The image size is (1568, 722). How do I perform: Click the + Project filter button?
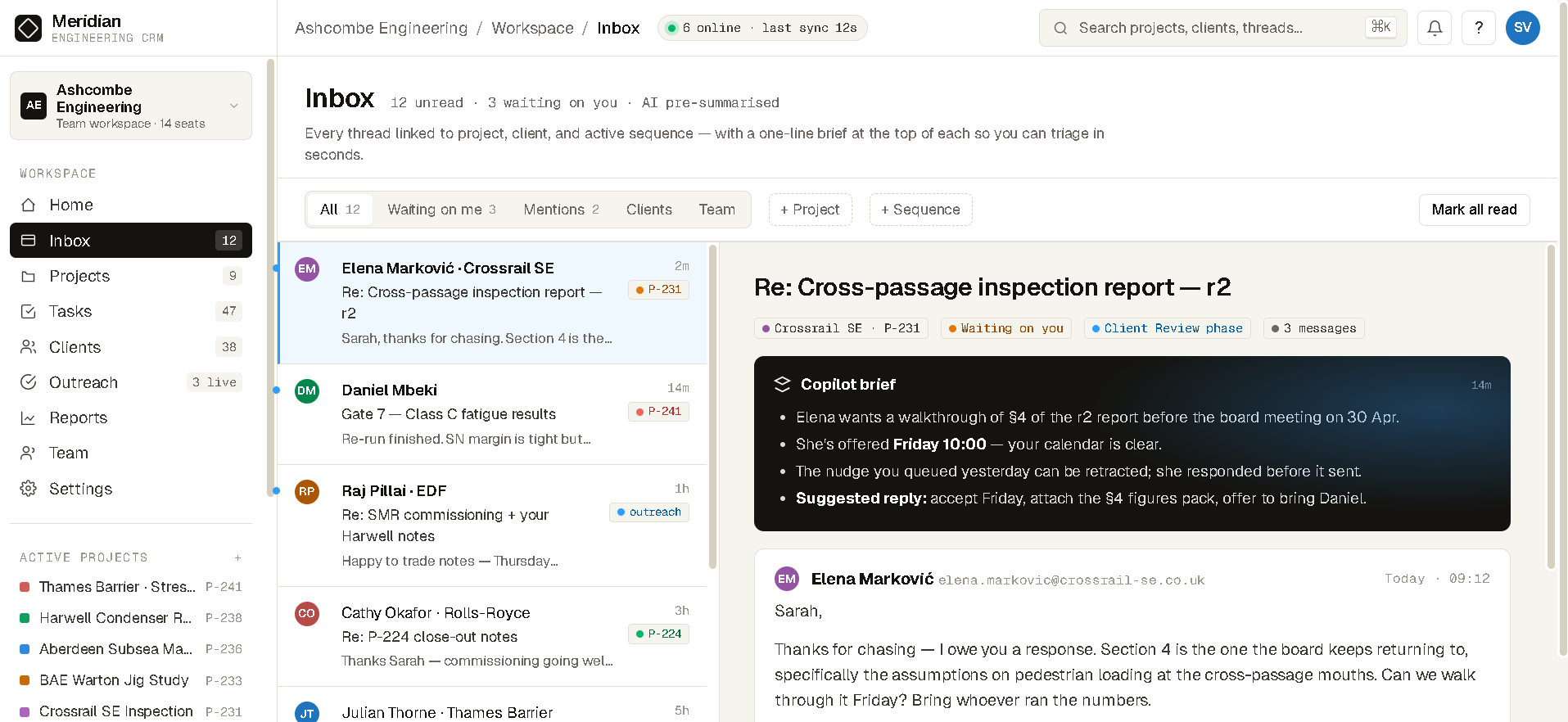point(811,210)
